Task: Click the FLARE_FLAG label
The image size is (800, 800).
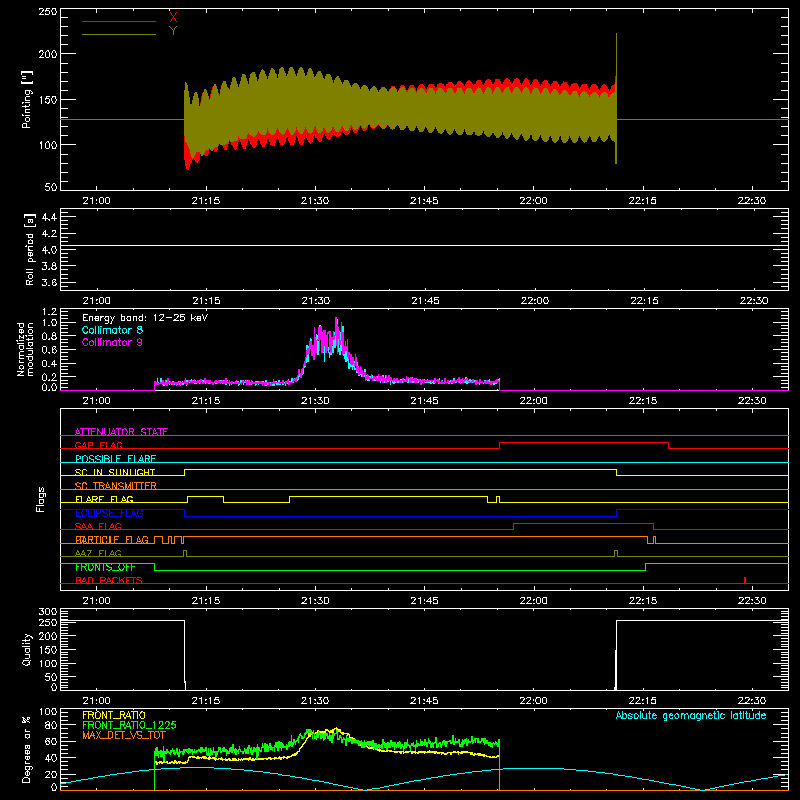Action: (x=104, y=499)
